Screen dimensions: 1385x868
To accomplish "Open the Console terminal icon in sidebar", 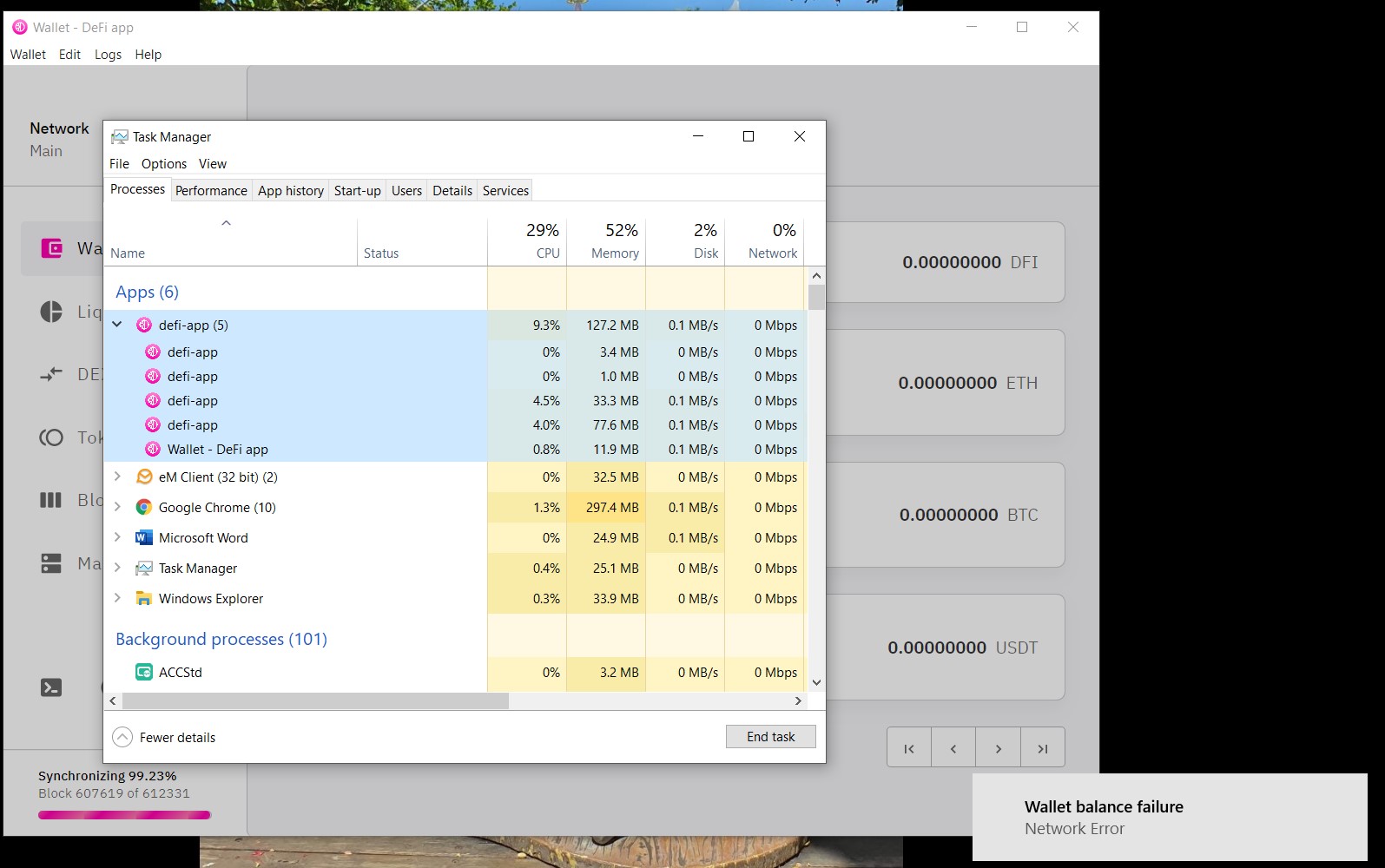I will click(51, 688).
